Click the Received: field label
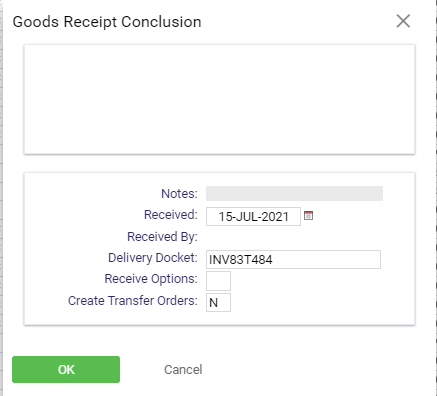437x396 pixels. coord(171,215)
